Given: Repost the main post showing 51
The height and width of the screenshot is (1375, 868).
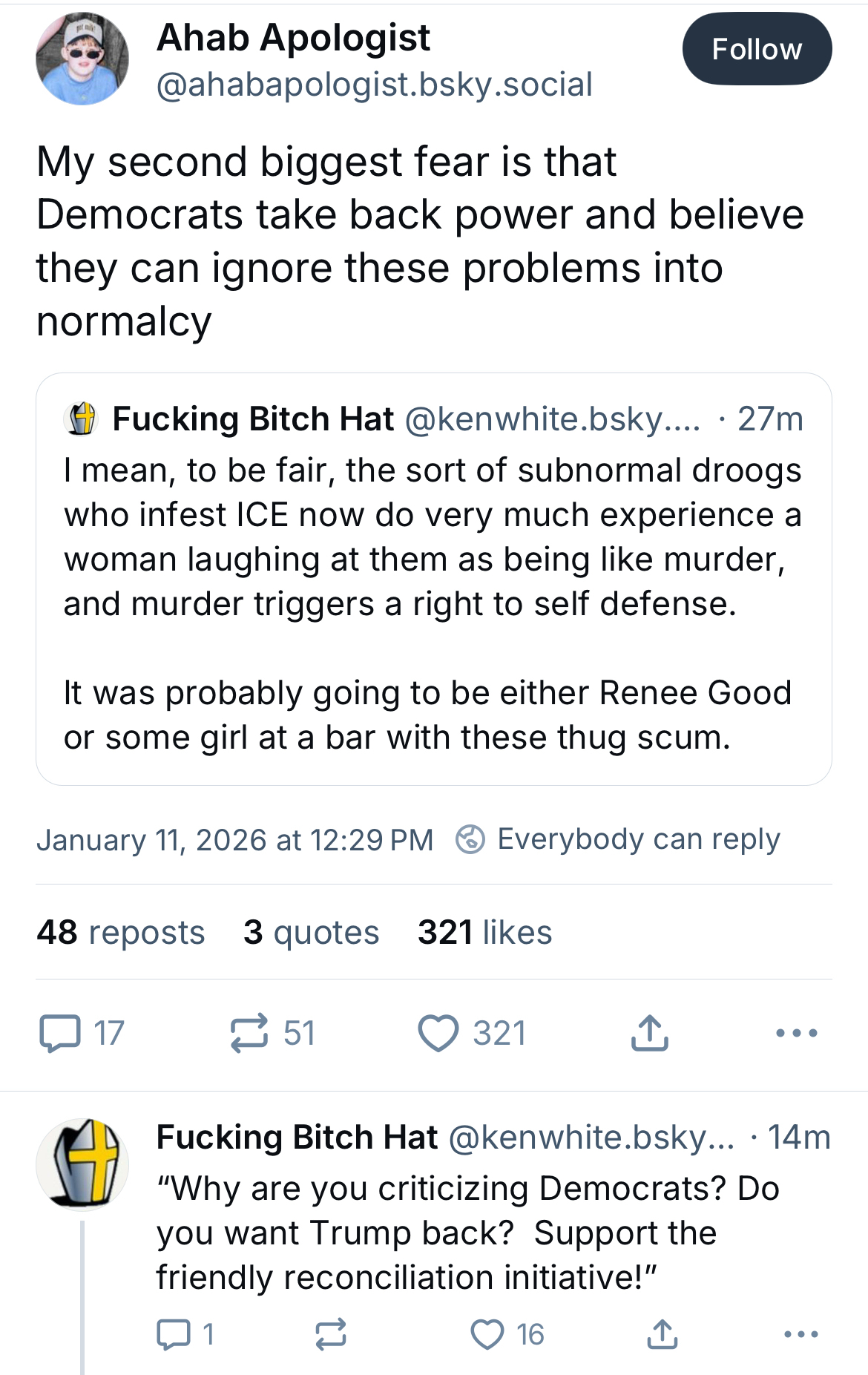Looking at the screenshot, I should click(249, 1033).
